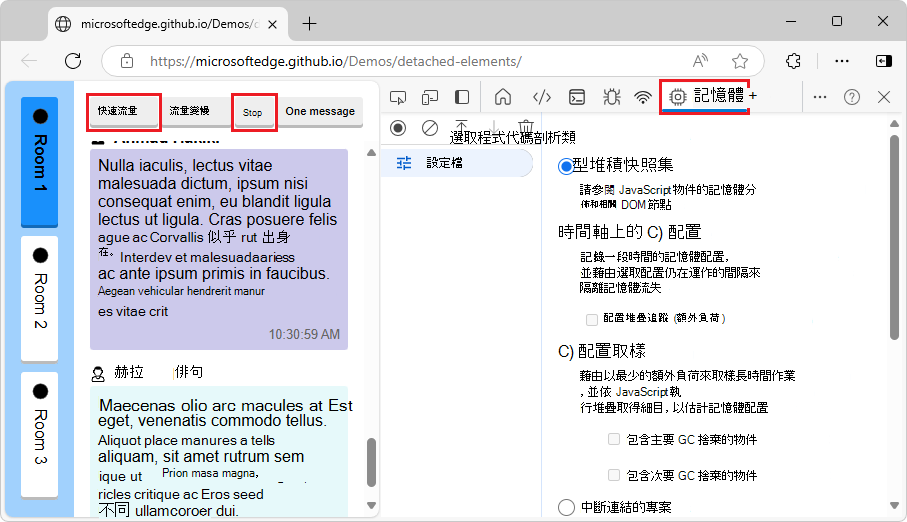Click the chat messages scrollbar thumb

[x=371, y=462]
